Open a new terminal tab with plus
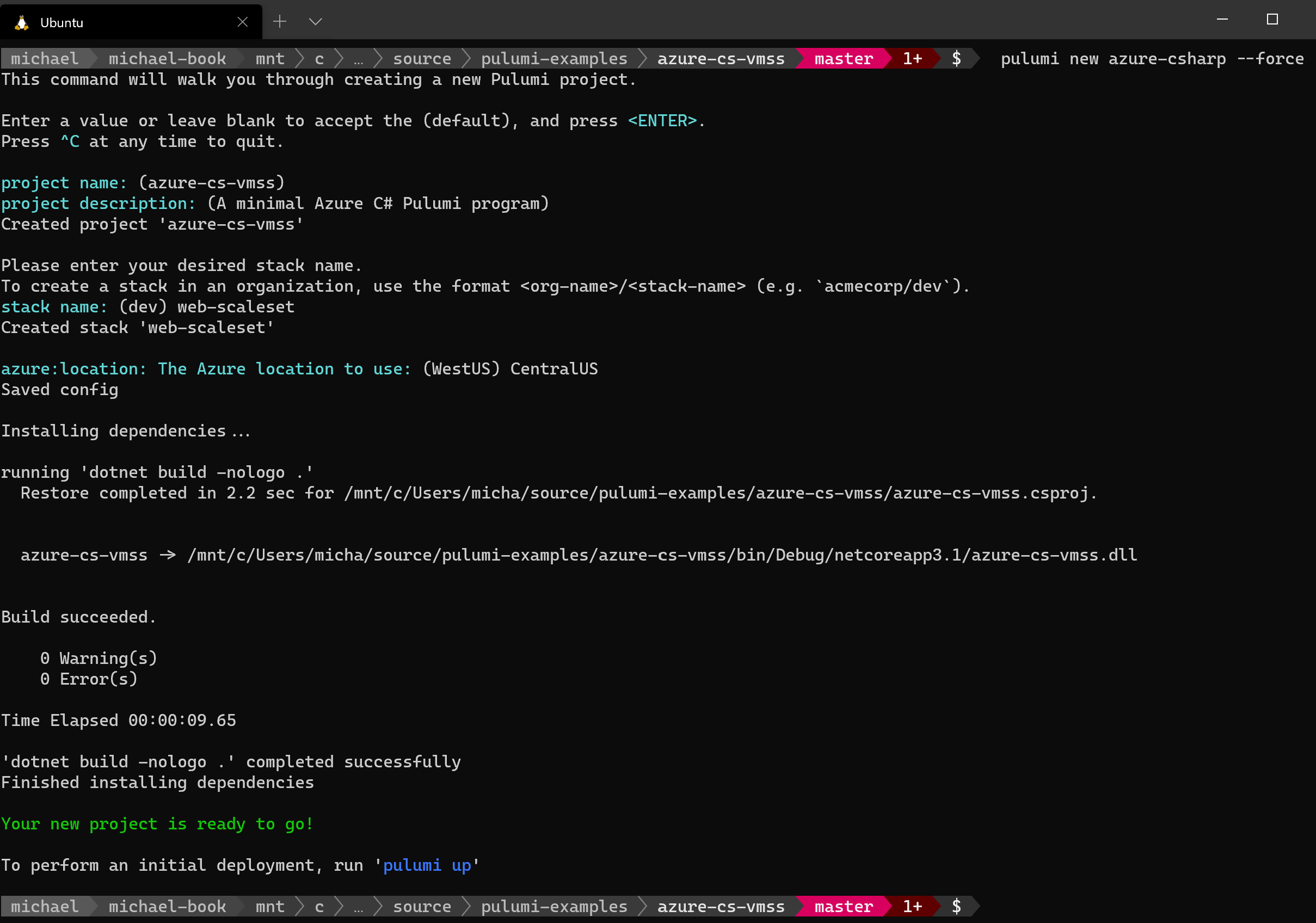 point(280,22)
